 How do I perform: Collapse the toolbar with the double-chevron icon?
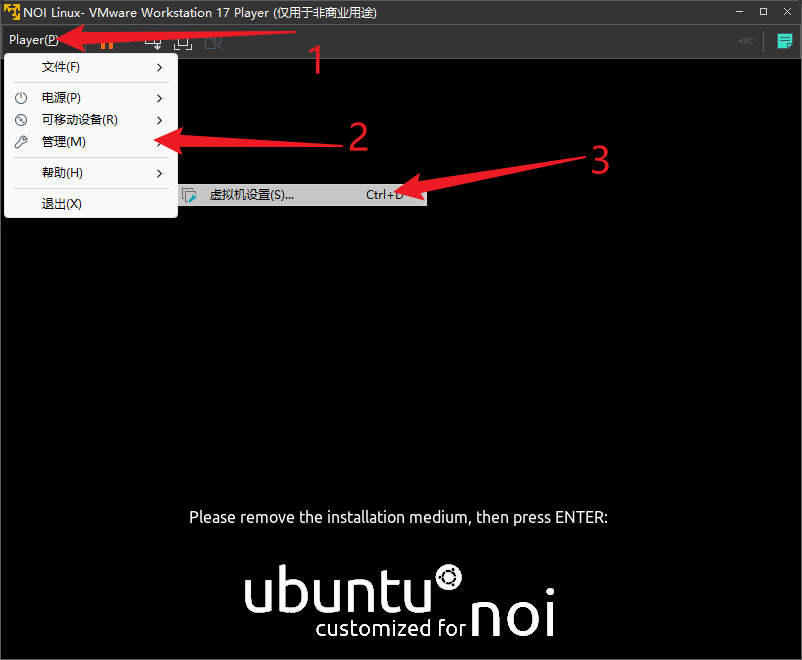click(746, 41)
